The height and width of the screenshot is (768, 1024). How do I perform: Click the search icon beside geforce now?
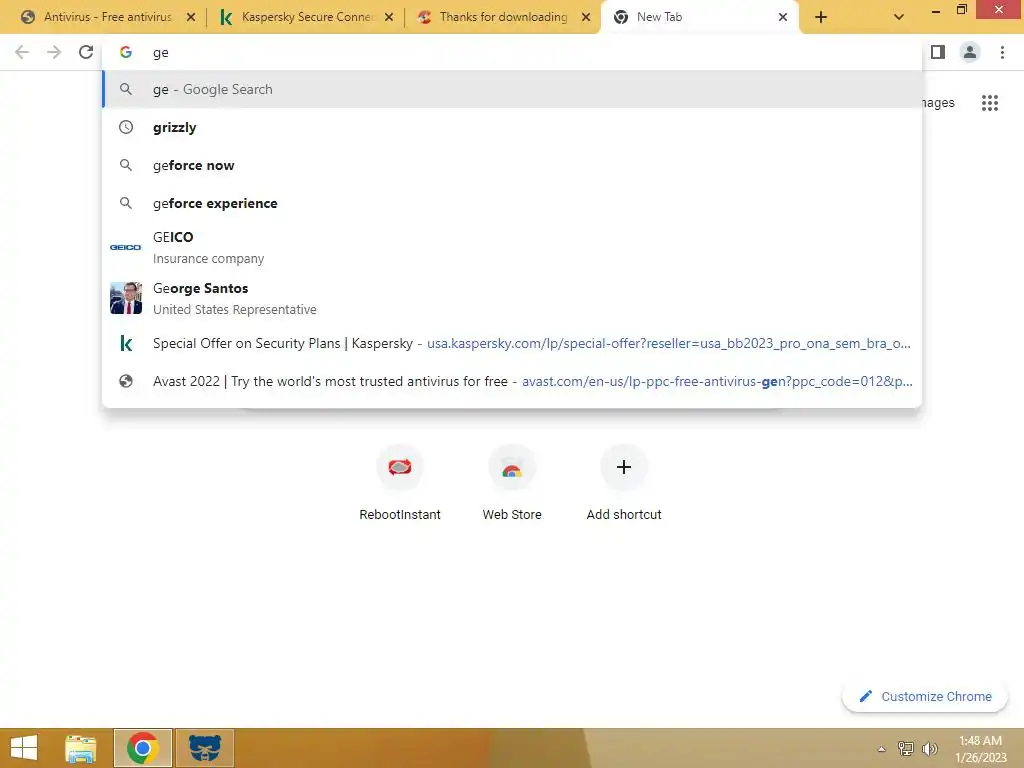[126, 165]
